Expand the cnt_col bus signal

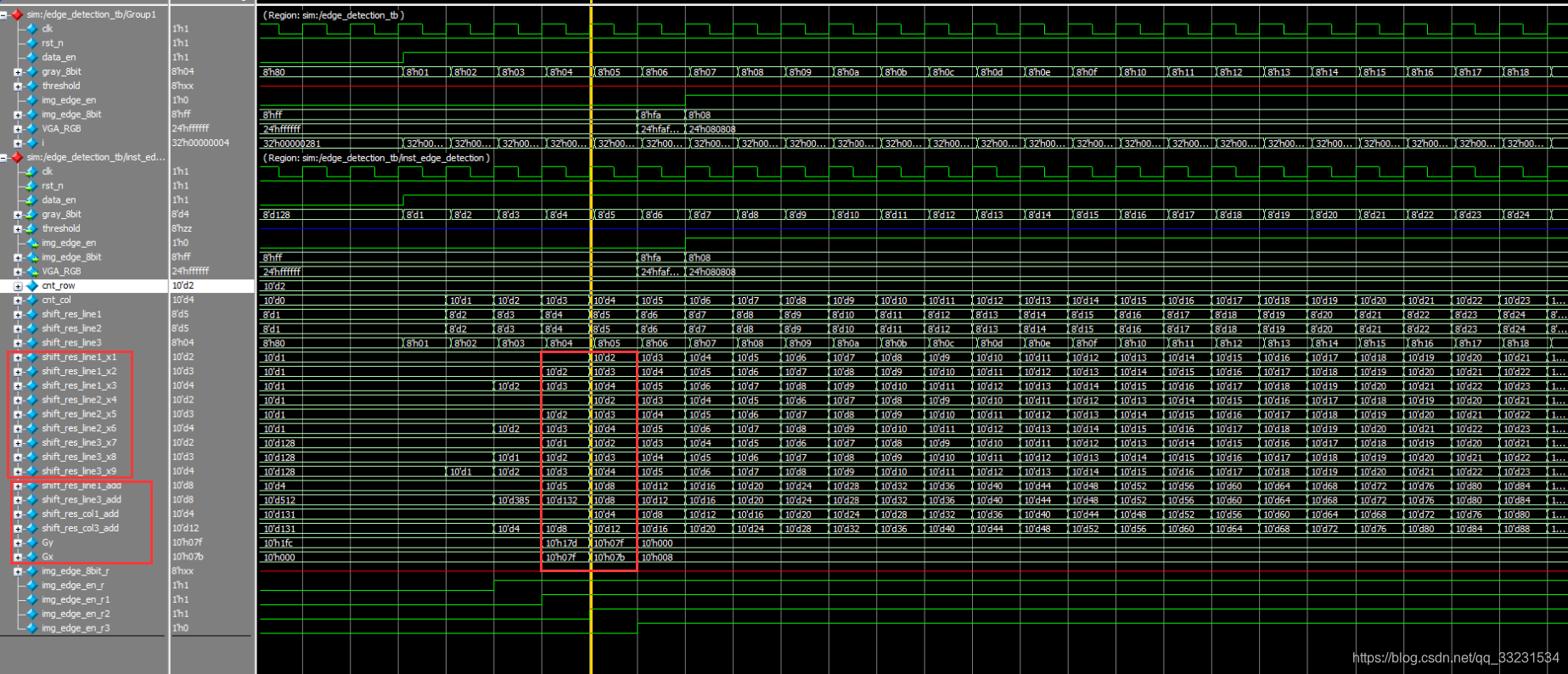point(18,300)
